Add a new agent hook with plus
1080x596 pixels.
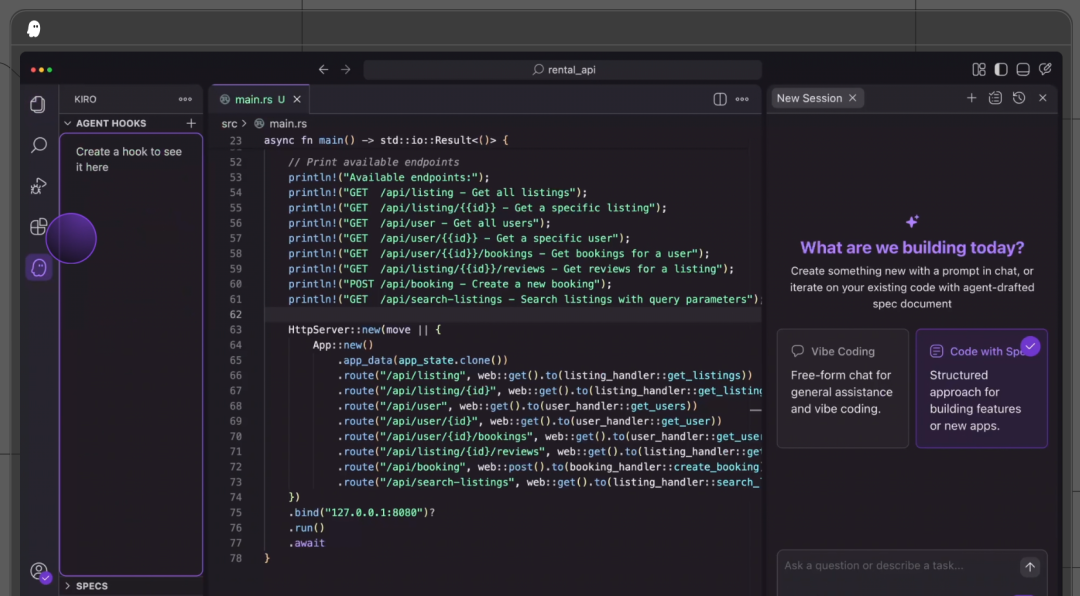click(191, 123)
